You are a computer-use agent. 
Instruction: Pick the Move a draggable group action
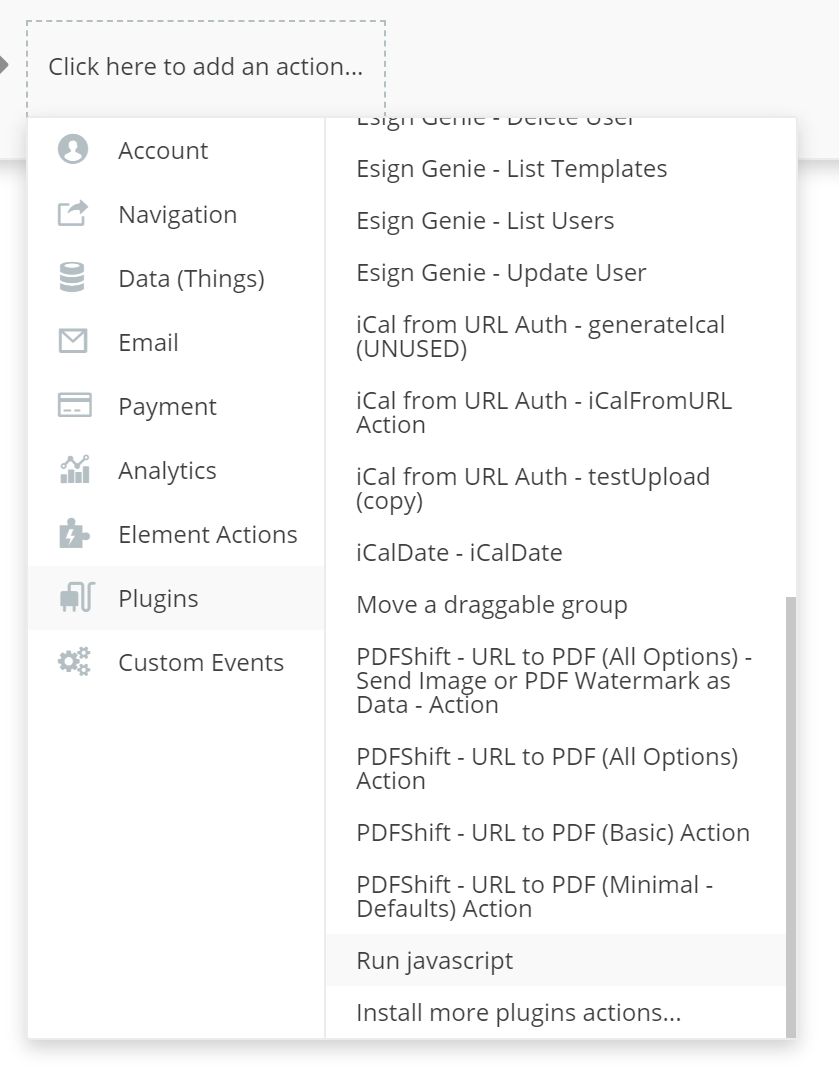pyautogui.click(x=492, y=604)
